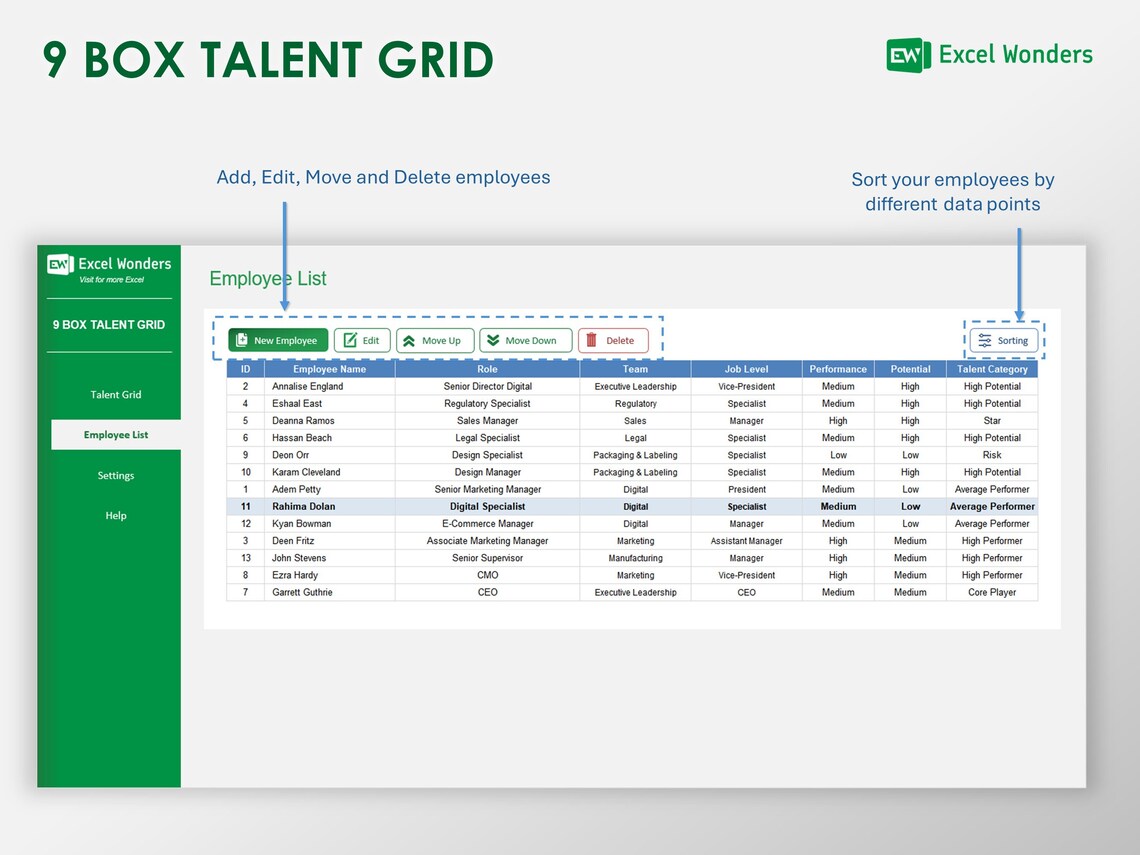1140x855 pixels.
Task: Open the Employee List tab
Action: (115, 435)
